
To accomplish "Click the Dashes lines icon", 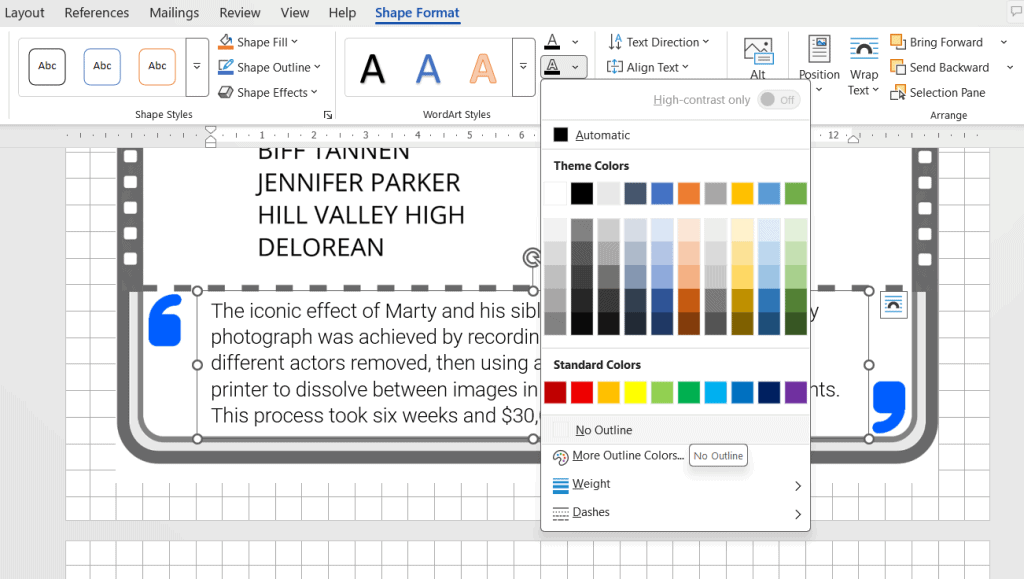I will click(x=560, y=514).
